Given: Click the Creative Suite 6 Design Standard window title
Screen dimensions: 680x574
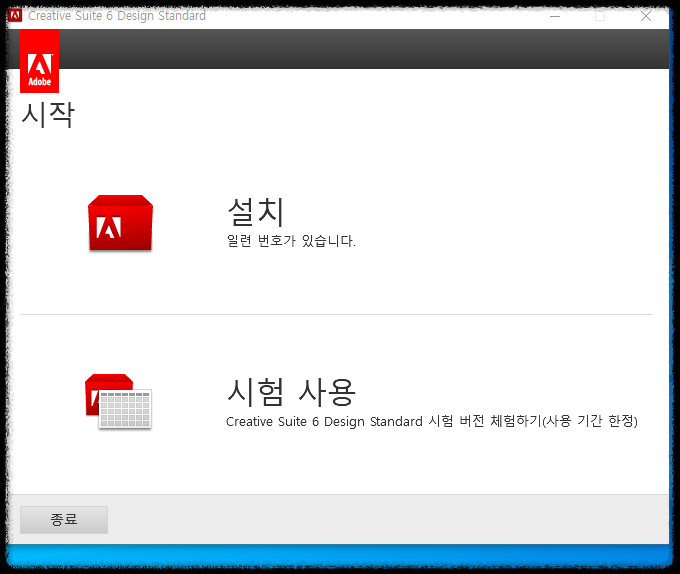Looking at the screenshot, I should pos(117,16).
